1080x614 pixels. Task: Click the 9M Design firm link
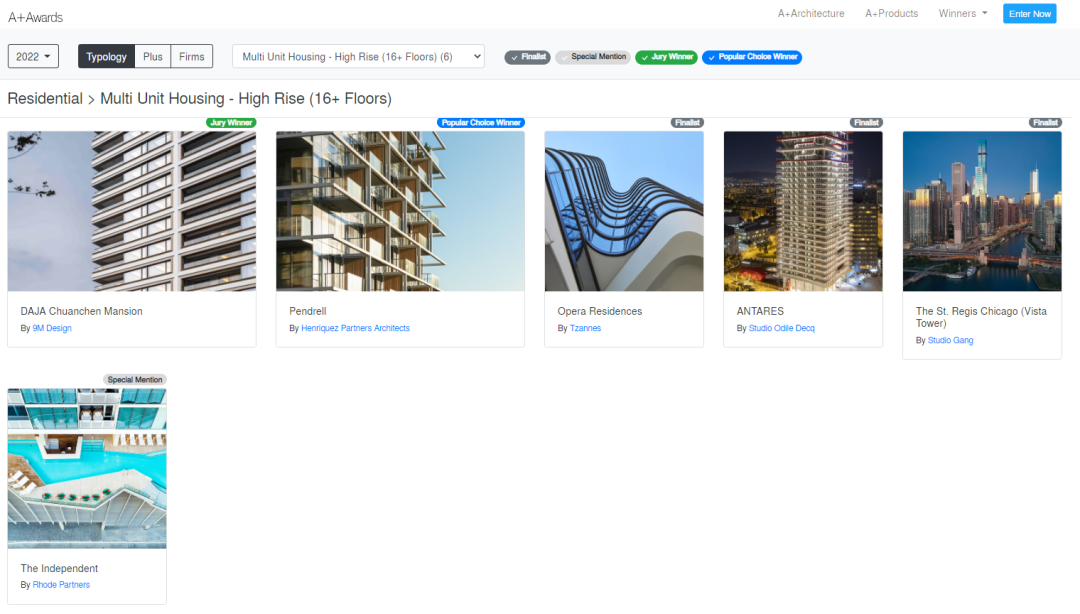(x=52, y=328)
